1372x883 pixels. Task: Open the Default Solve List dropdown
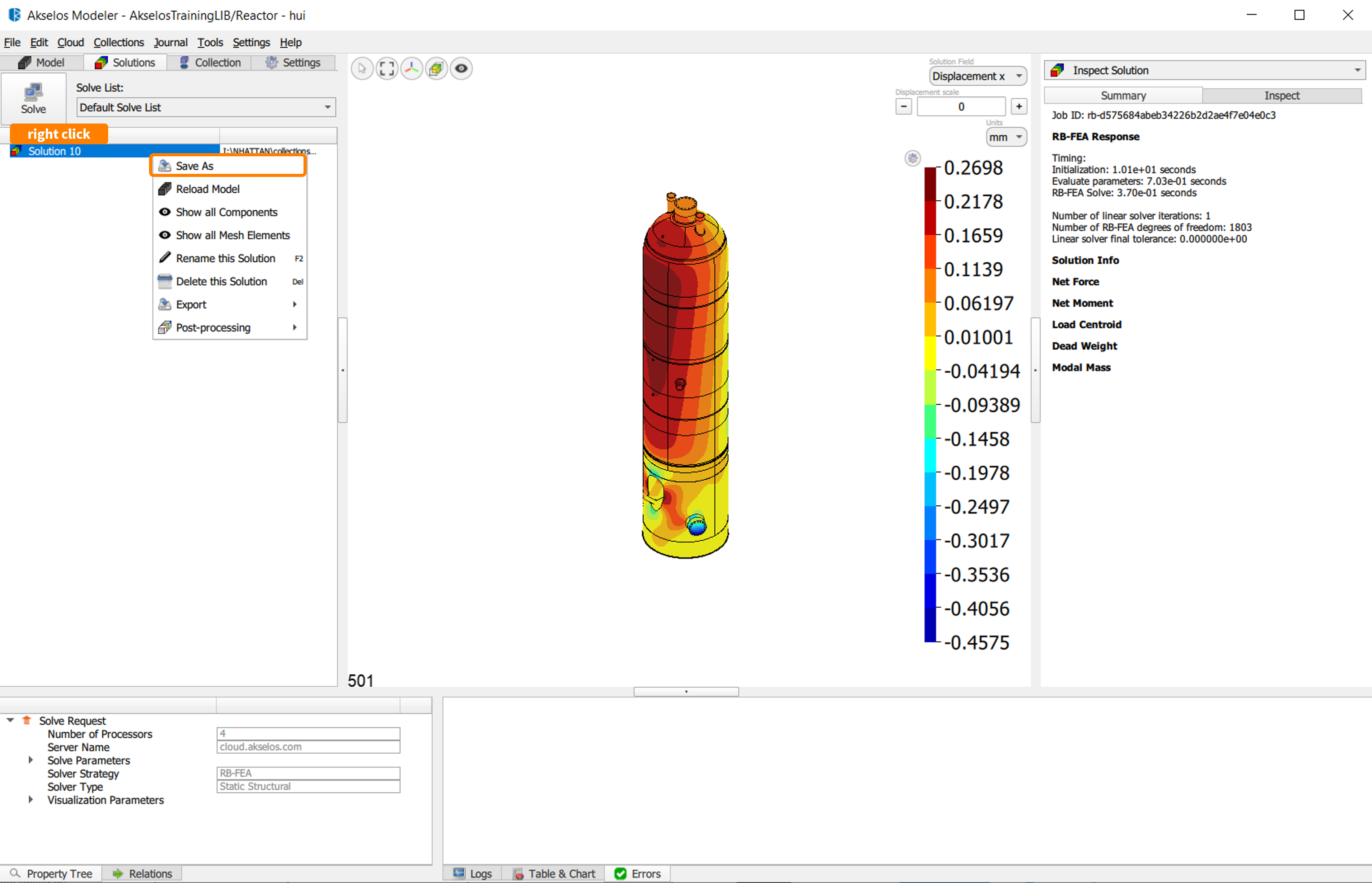(x=205, y=107)
